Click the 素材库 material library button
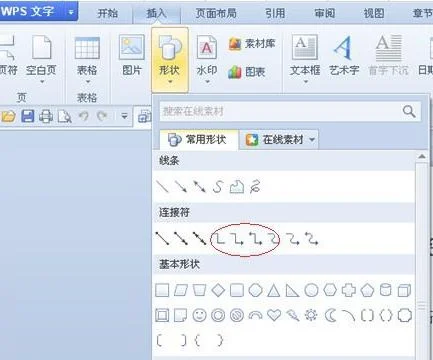The width and height of the screenshot is (433, 360). [x=252, y=44]
